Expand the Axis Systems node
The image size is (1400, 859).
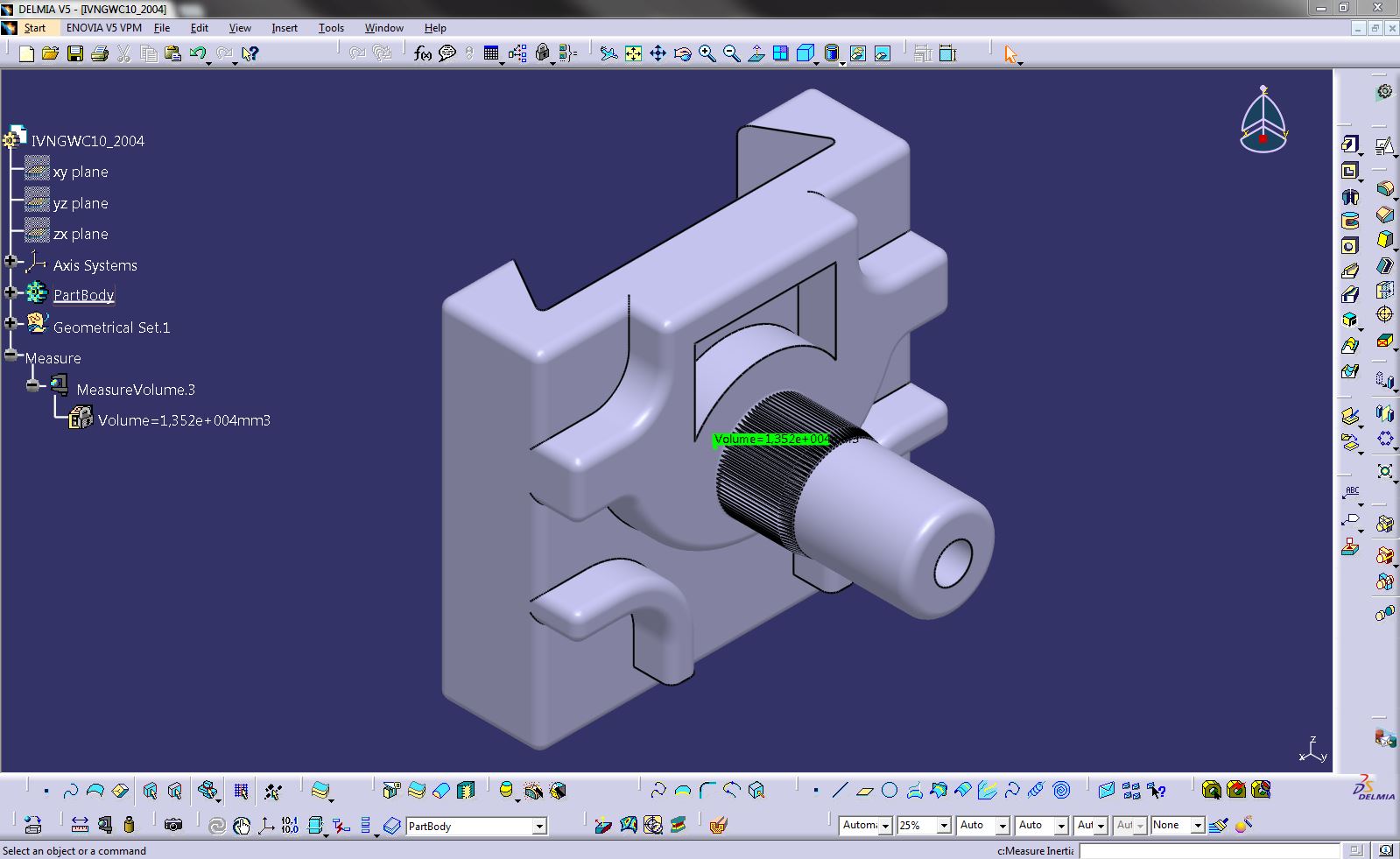pyautogui.click(x=11, y=262)
